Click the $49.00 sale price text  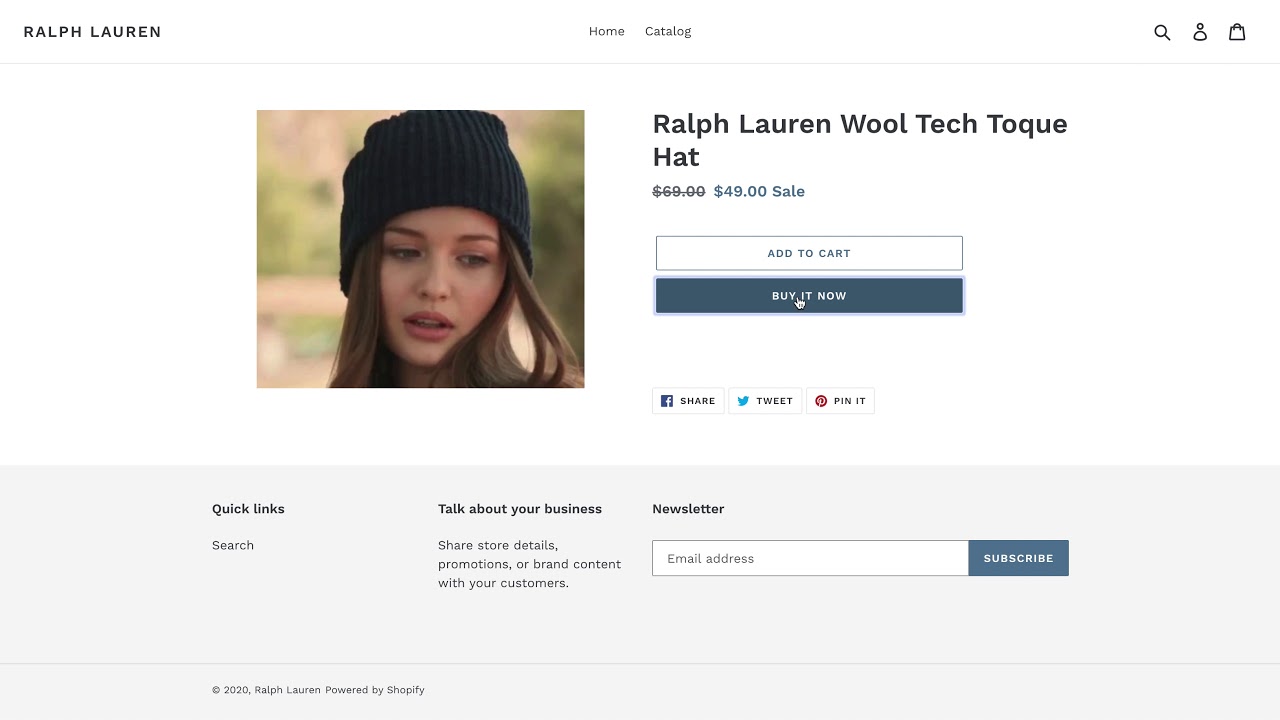pos(740,192)
